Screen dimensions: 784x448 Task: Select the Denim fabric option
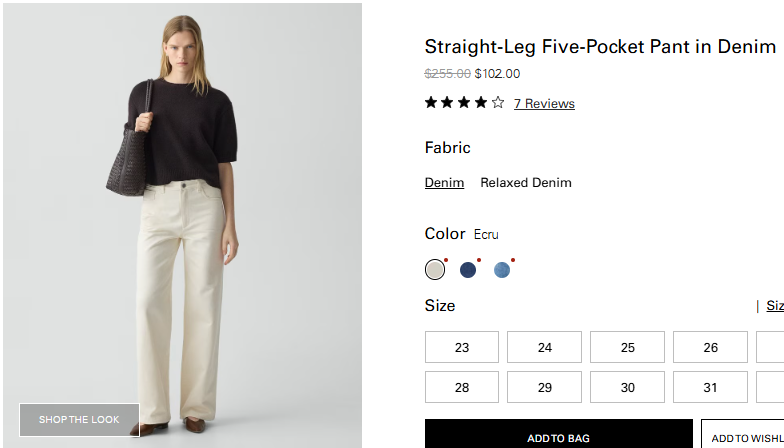(444, 183)
